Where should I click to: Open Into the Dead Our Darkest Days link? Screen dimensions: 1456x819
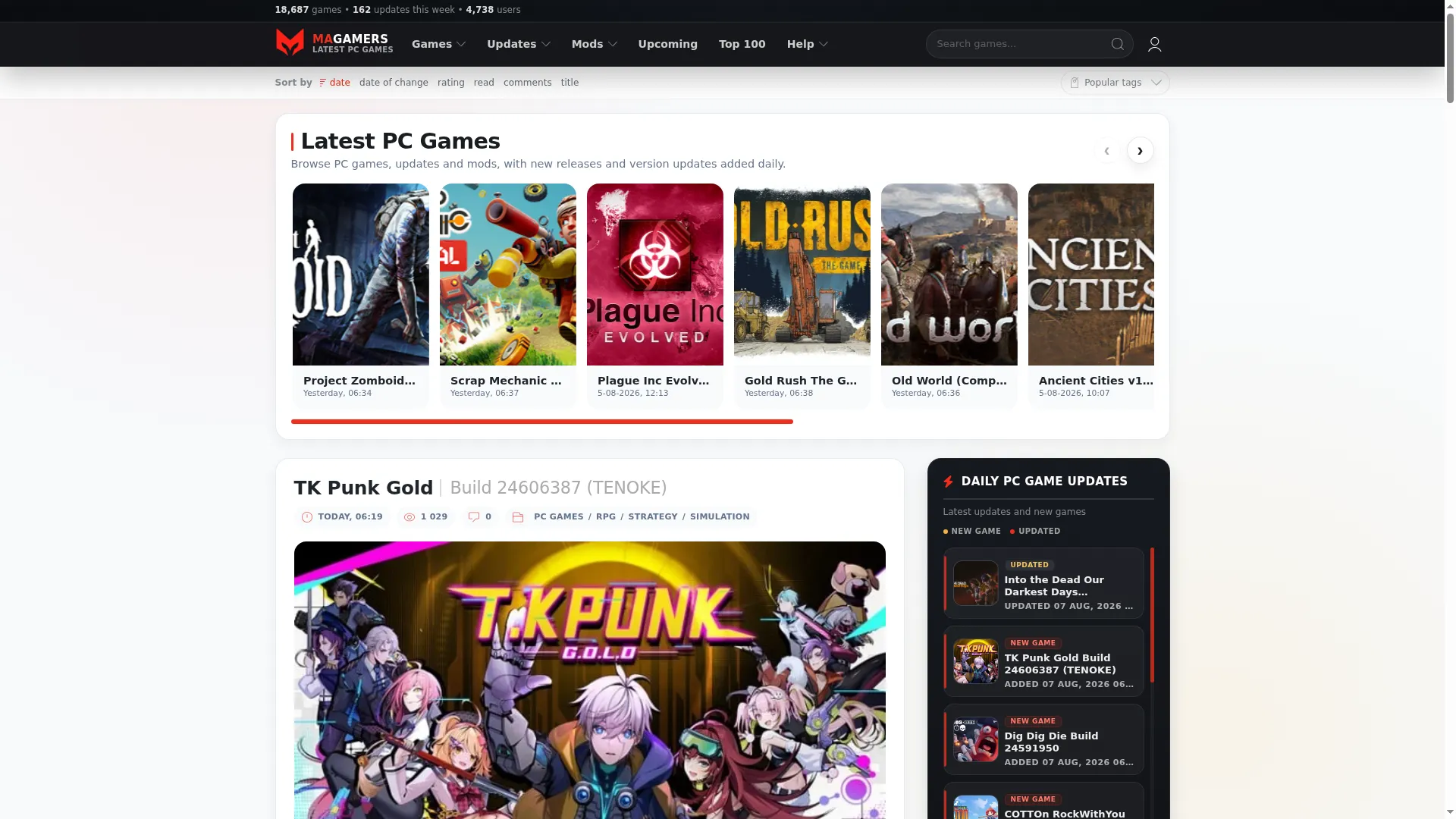coord(1053,586)
